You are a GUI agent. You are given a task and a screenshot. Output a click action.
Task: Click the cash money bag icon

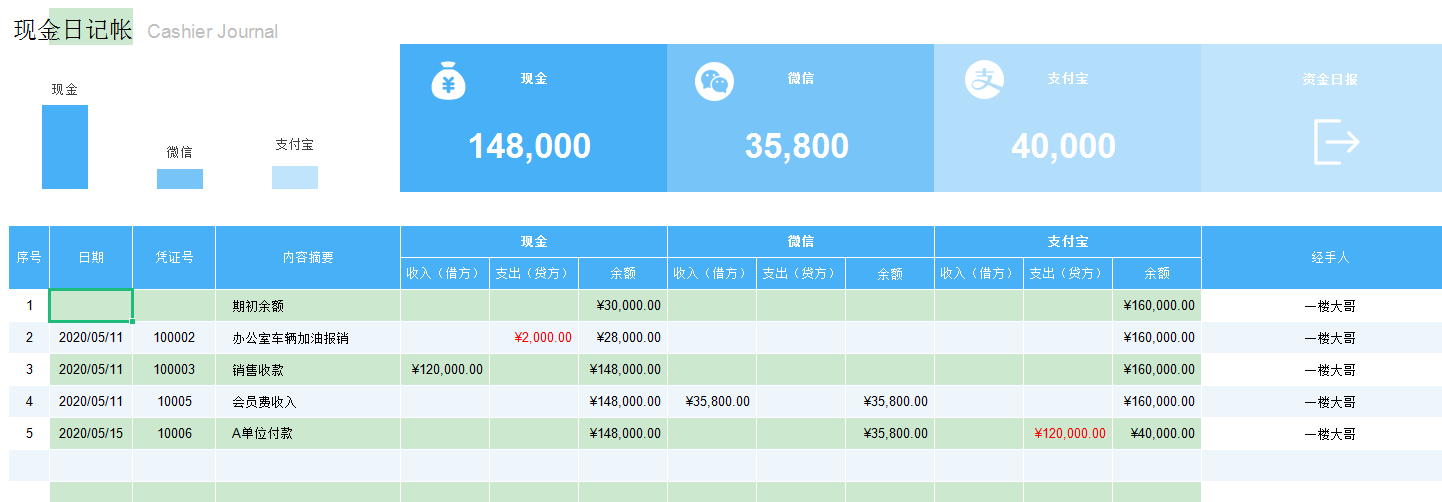coord(449,81)
